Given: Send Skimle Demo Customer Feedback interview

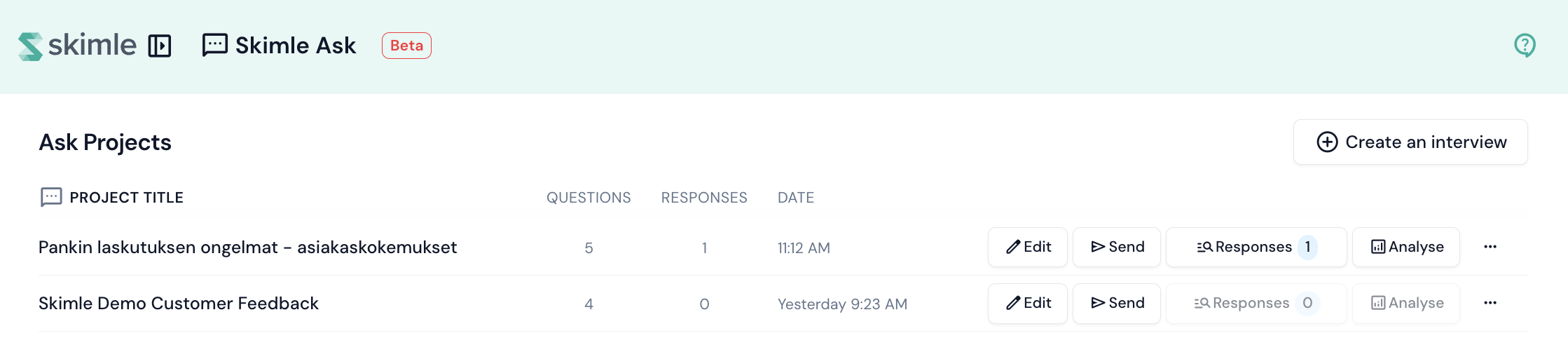Looking at the screenshot, I should [x=1117, y=304].
